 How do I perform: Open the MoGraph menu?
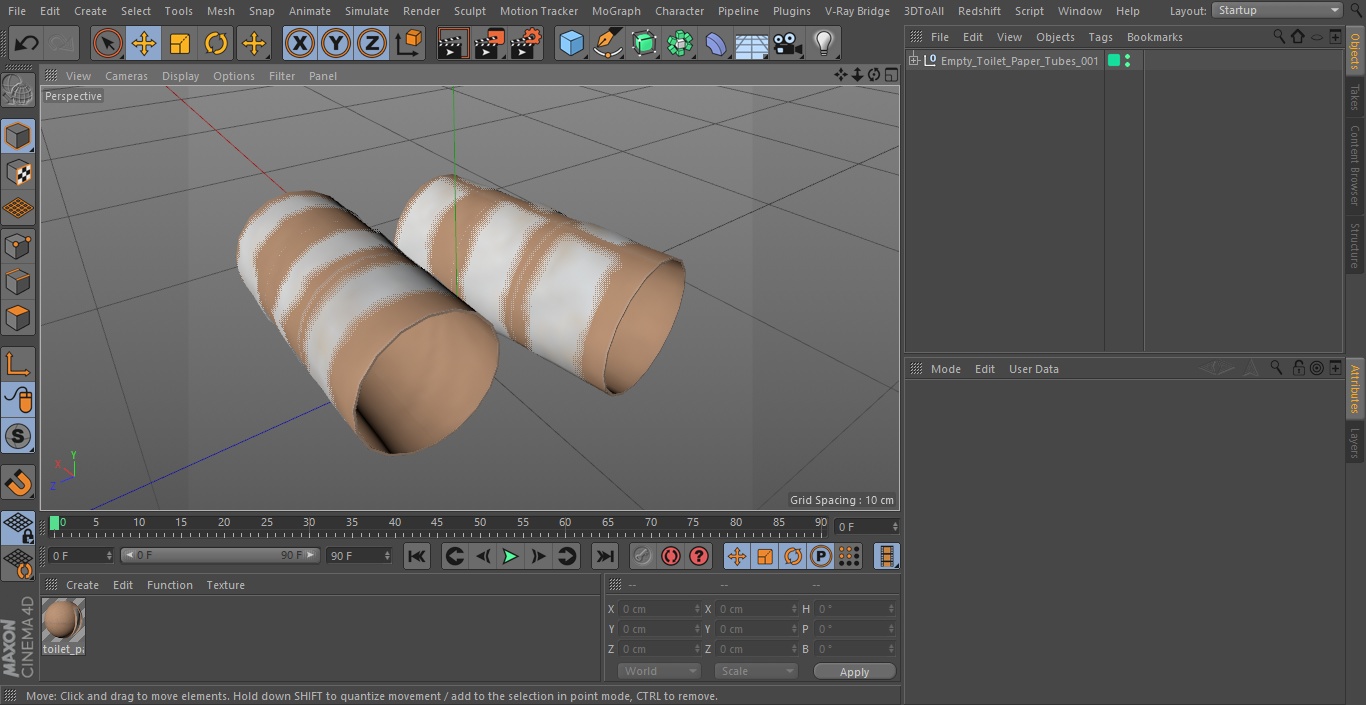click(616, 11)
